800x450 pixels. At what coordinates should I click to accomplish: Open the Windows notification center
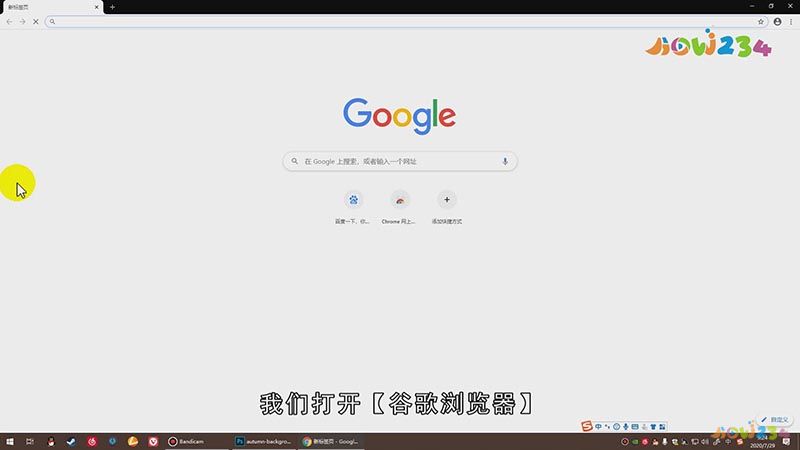pyautogui.click(x=786, y=442)
